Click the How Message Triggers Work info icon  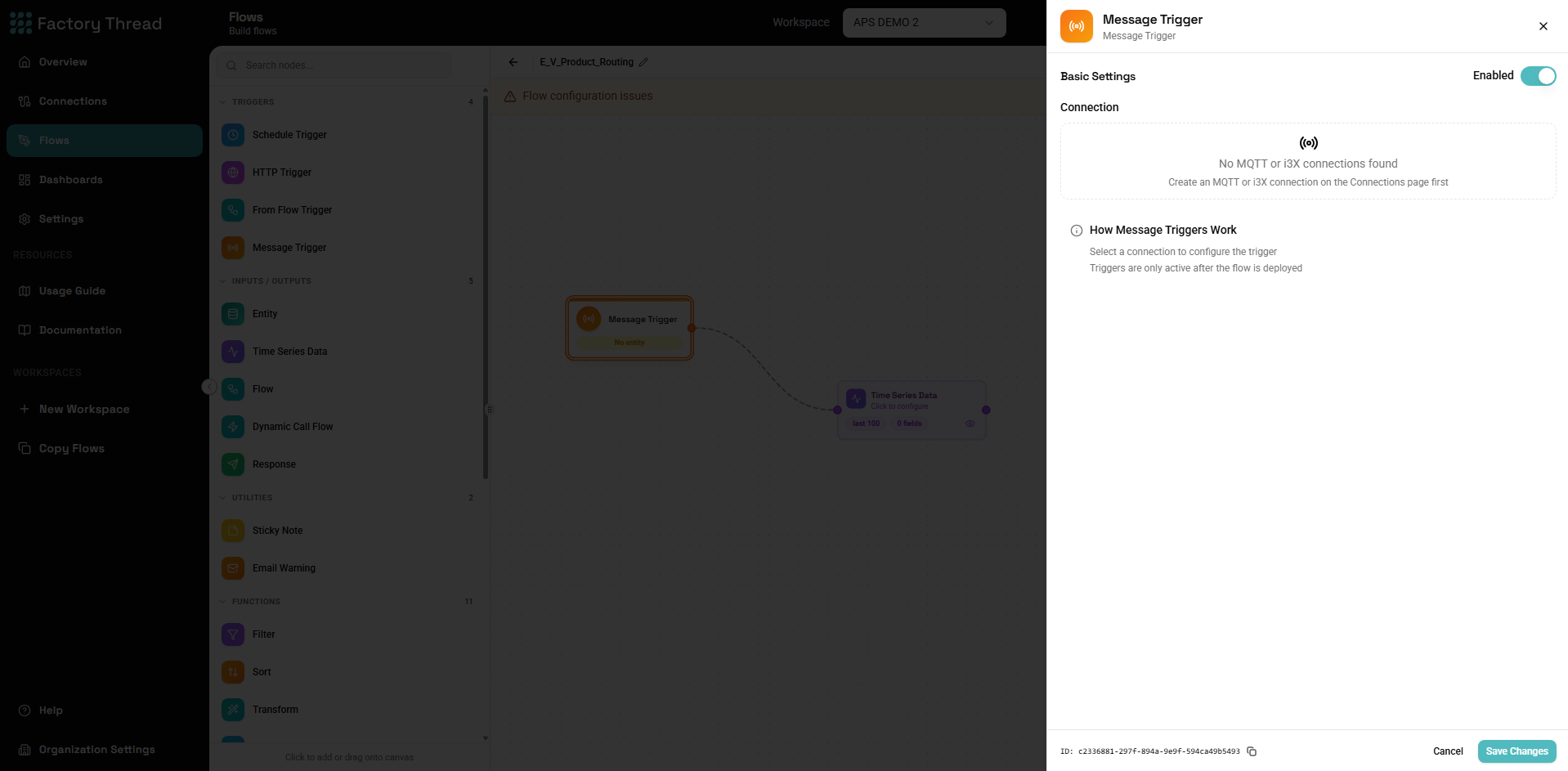pos(1077,231)
